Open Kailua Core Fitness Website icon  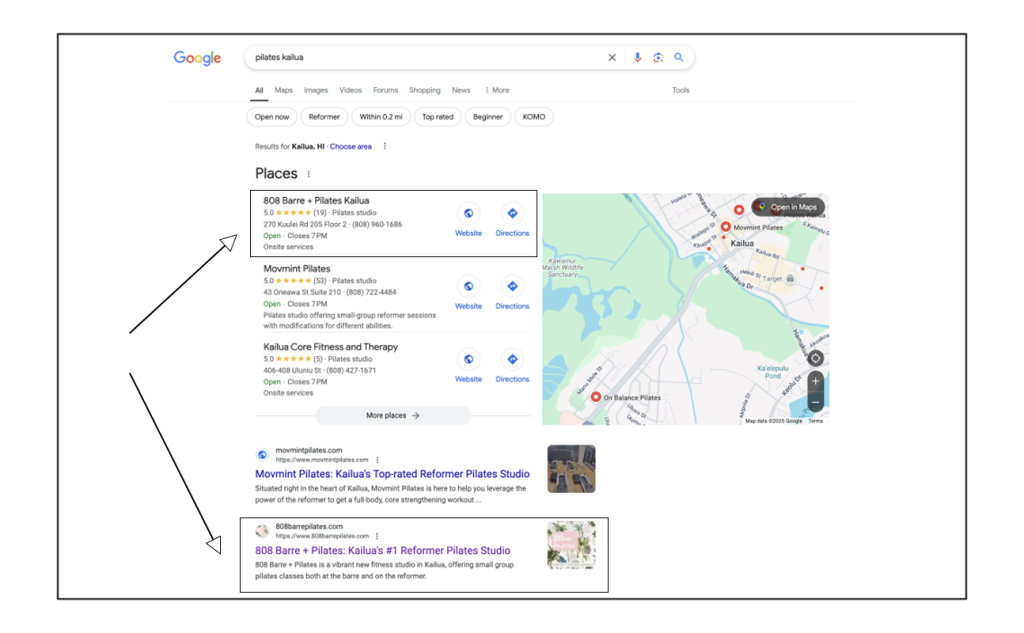pyautogui.click(x=468, y=359)
